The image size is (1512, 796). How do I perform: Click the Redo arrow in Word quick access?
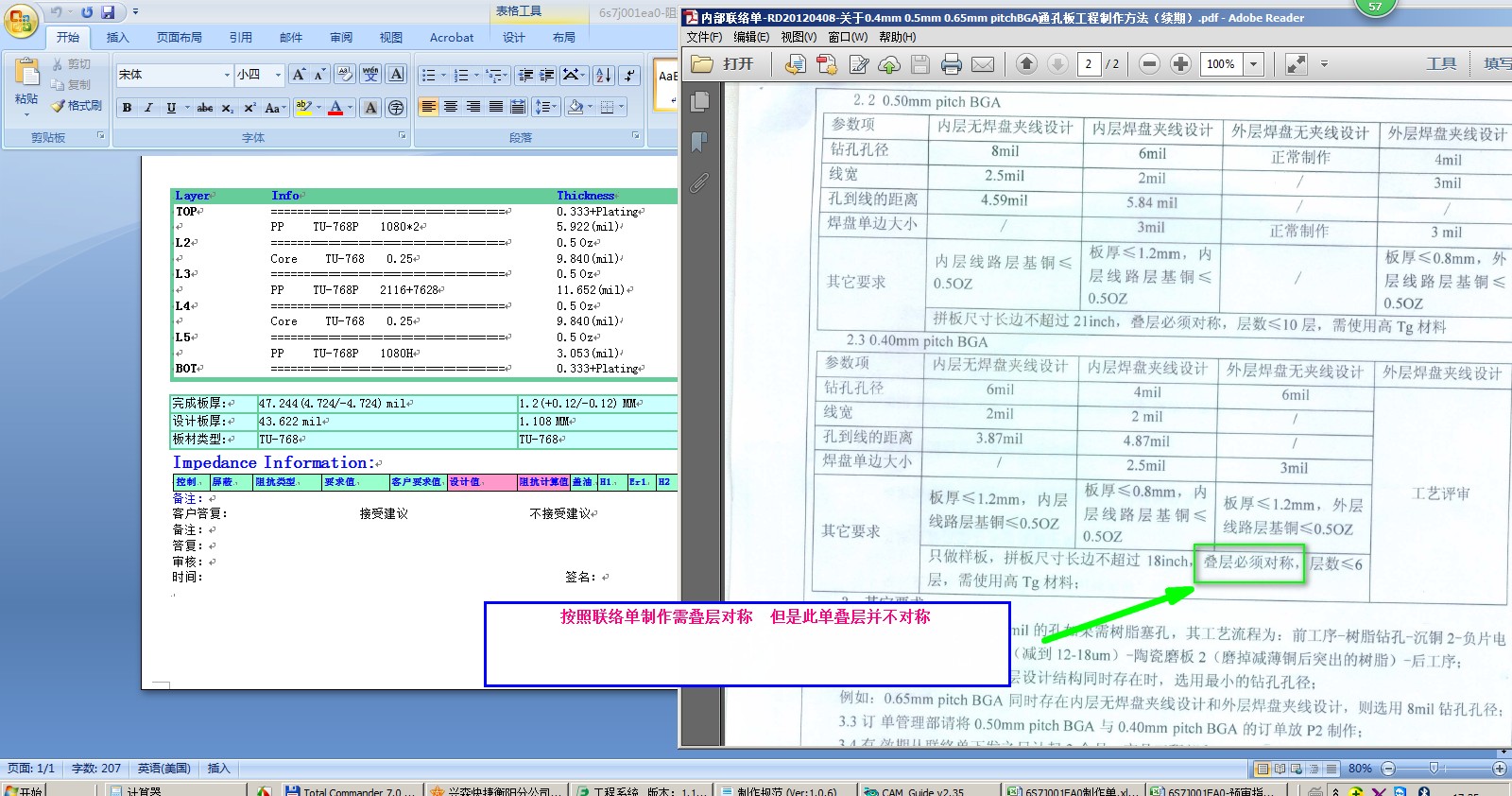click(87, 12)
